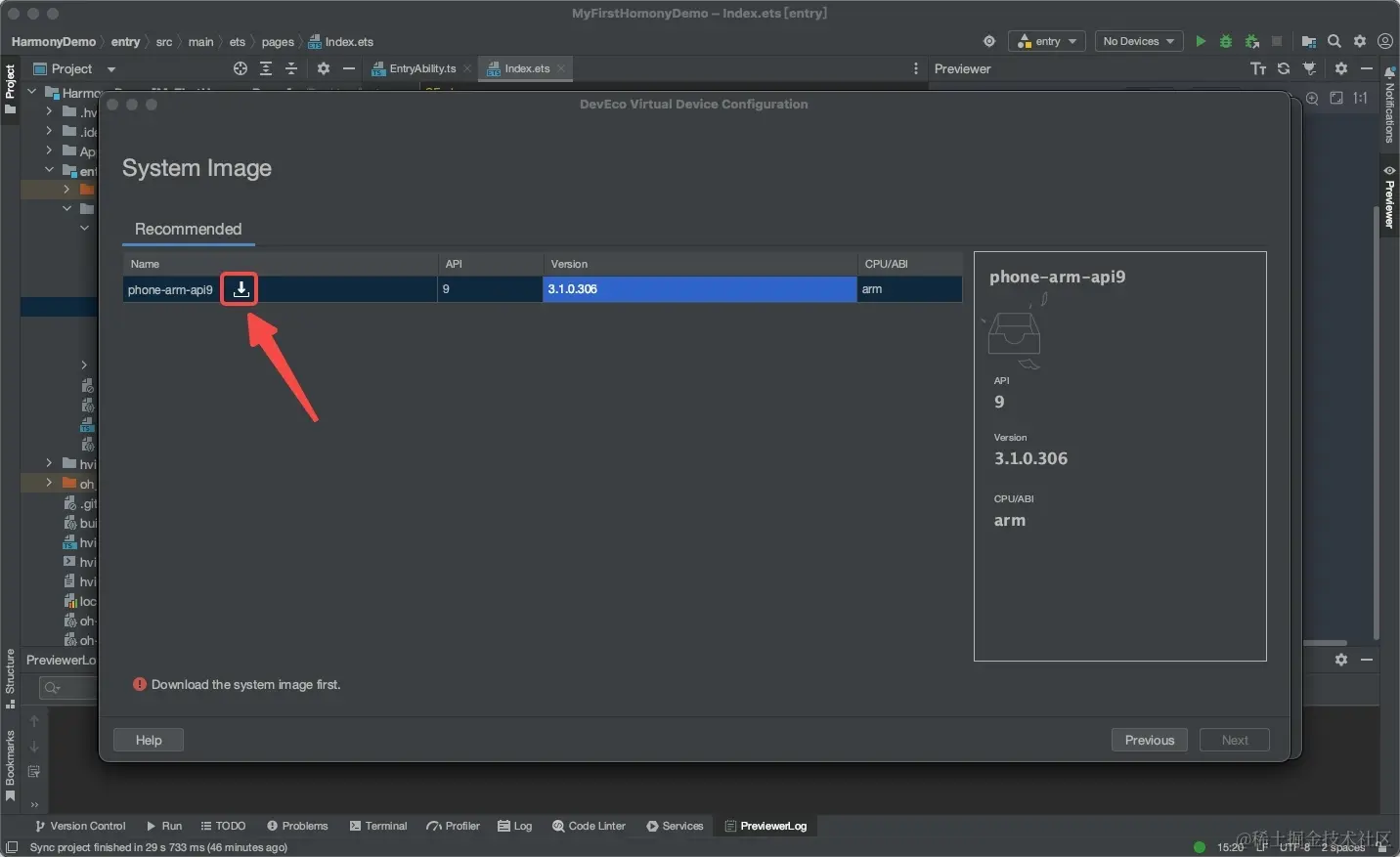Open the Code Linter tool window

[589, 826]
